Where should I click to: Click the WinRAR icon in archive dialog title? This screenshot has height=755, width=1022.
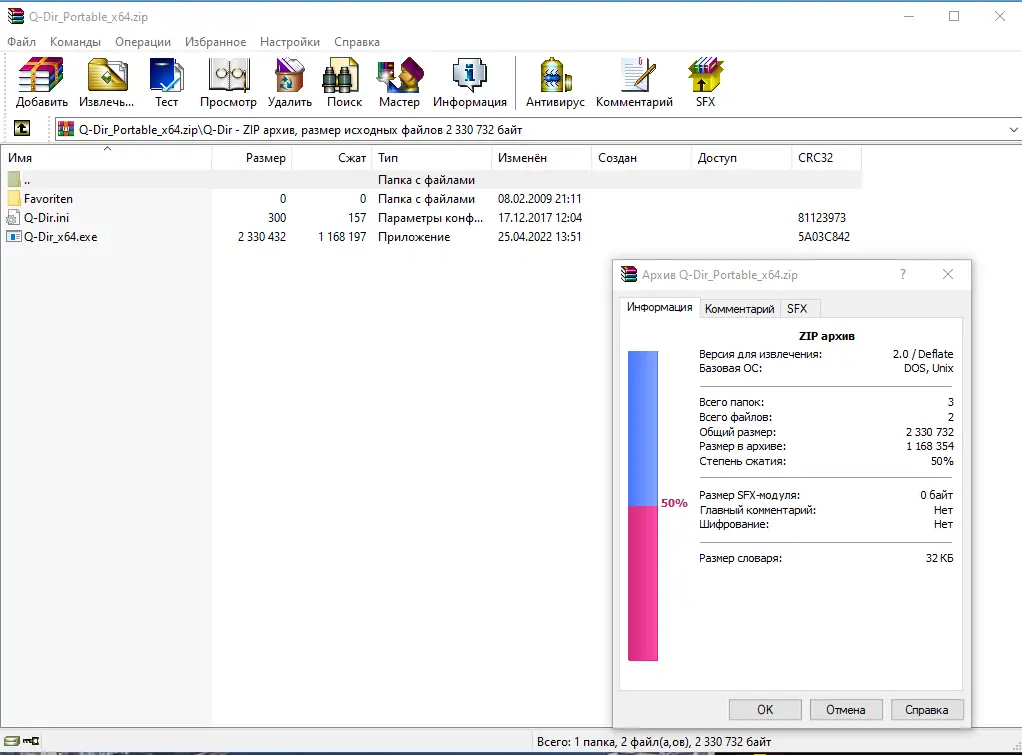629,274
